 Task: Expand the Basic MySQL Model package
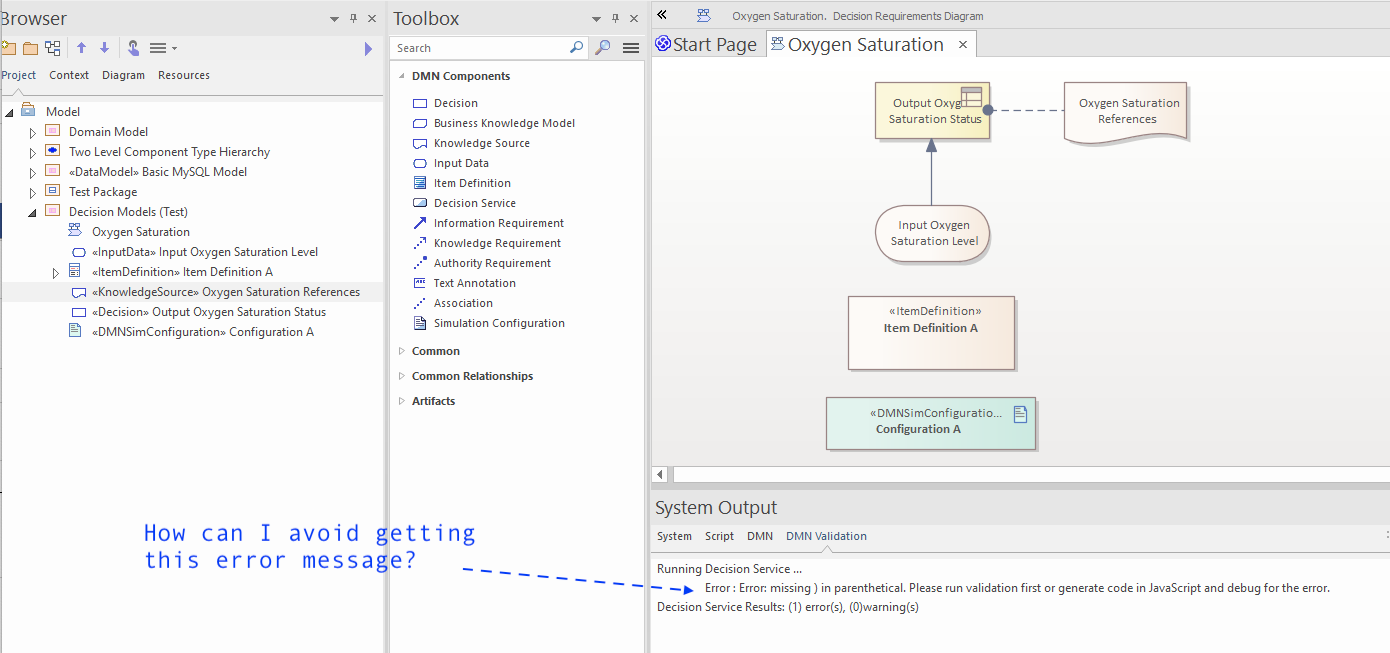coord(32,172)
